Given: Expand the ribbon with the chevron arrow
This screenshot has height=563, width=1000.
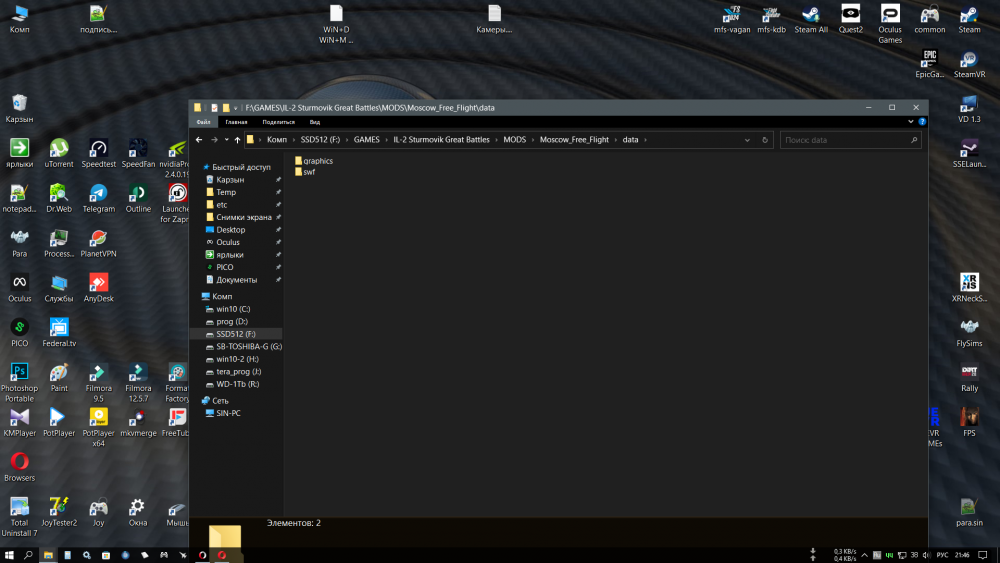Looking at the screenshot, I should click(x=911, y=122).
